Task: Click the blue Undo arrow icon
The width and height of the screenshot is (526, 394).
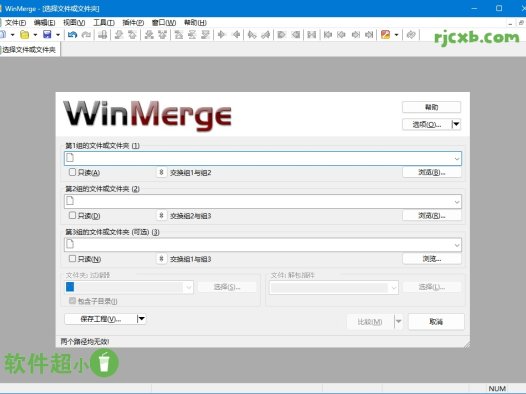Action: (x=72, y=35)
